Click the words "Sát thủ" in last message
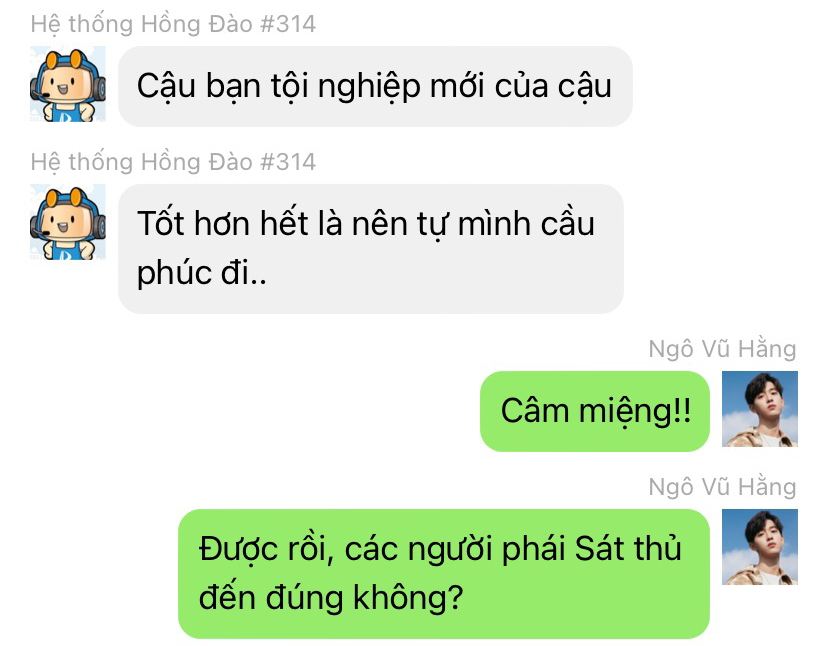Viewport: 828px width, 646px height. pos(628,548)
